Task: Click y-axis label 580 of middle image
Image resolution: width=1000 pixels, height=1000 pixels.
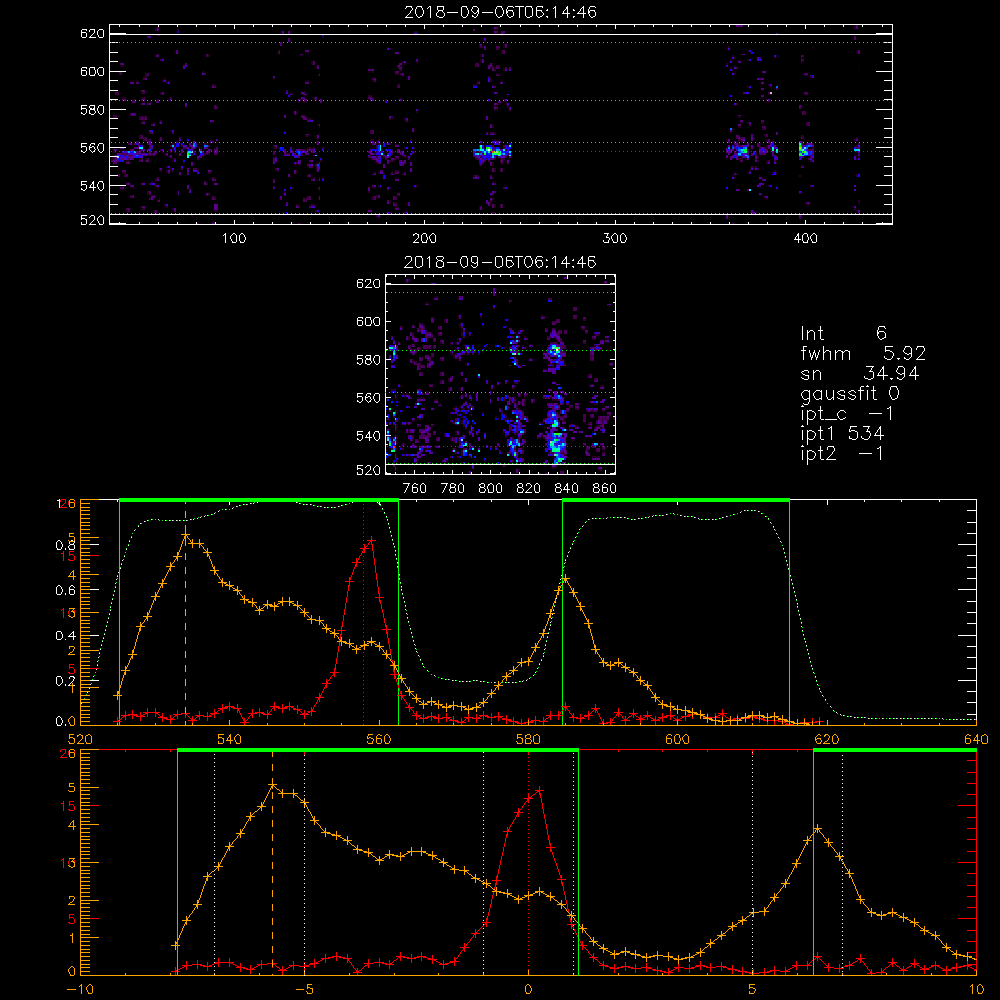Action: coord(369,360)
